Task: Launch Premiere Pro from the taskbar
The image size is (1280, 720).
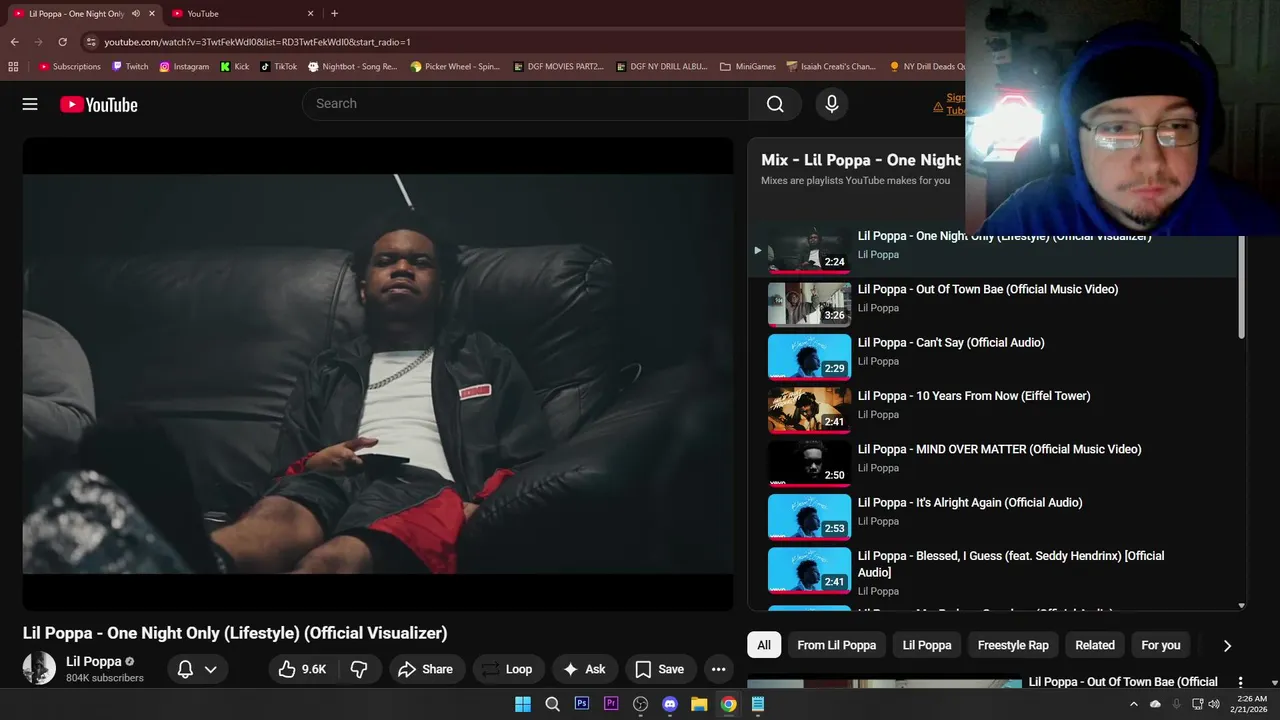Action: pyautogui.click(x=611, y=704)
